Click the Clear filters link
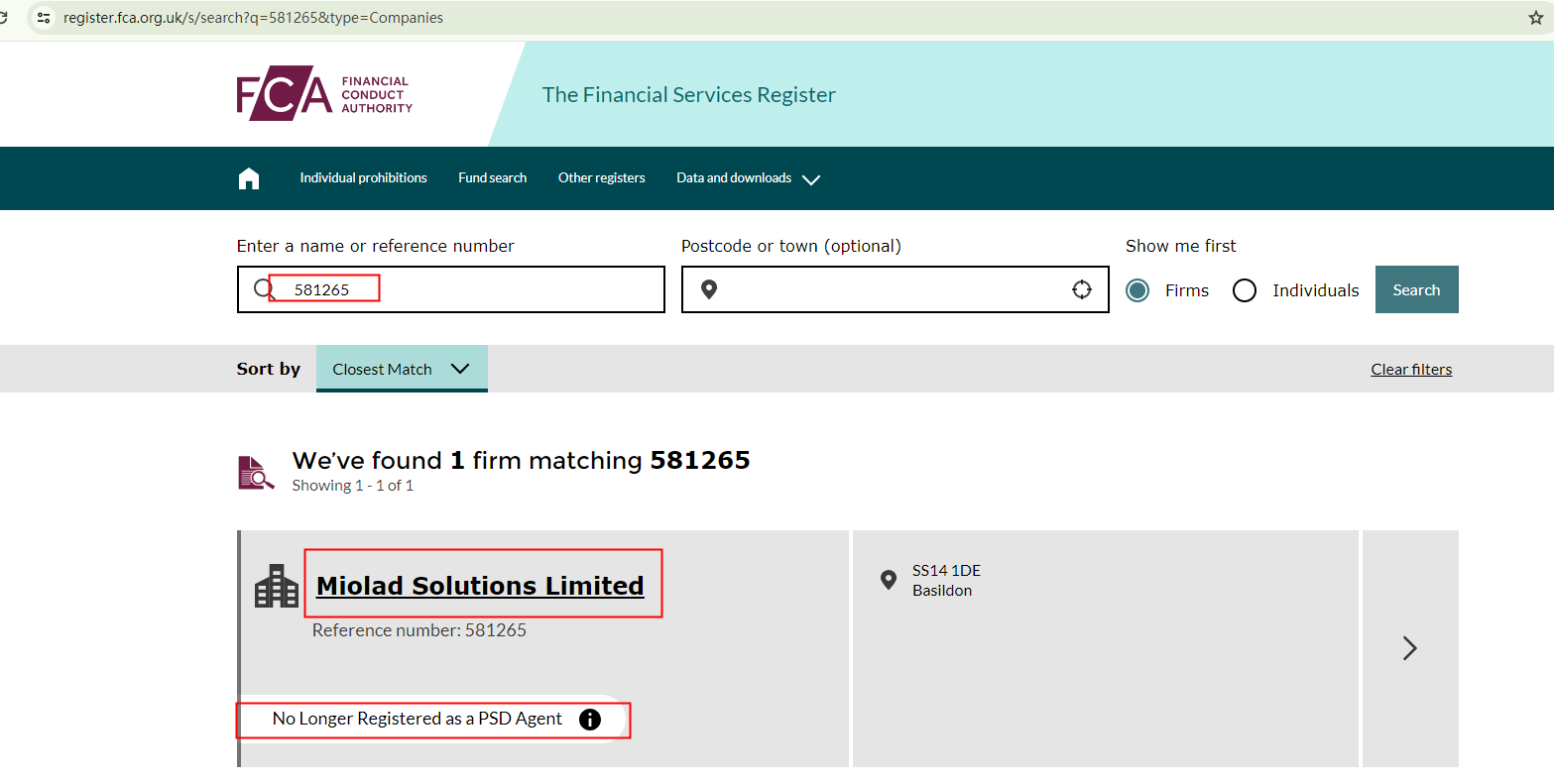The width and height of the screenshot is (1554, 784). pos(1410,370)
